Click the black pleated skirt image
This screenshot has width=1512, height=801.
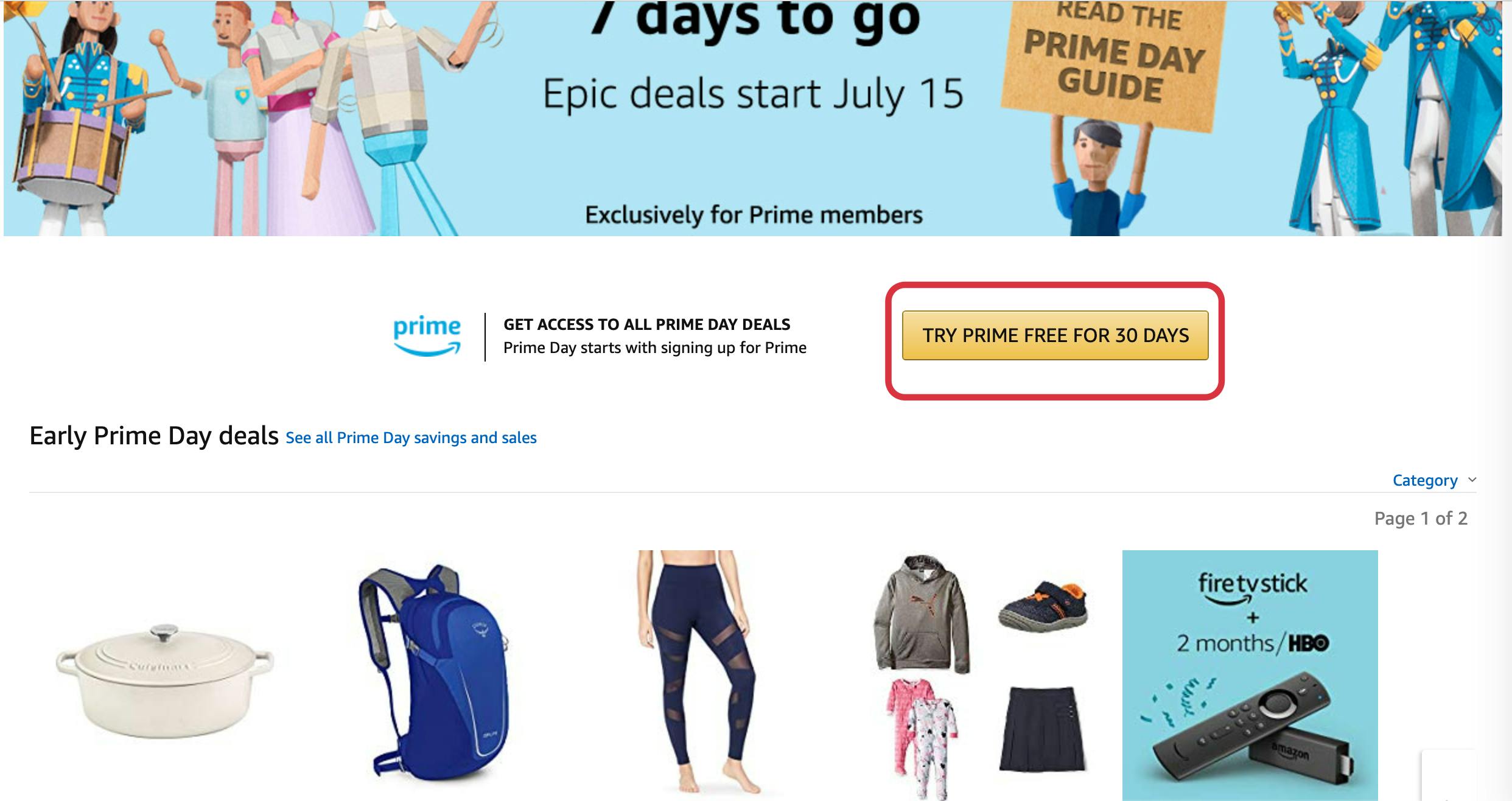click(1042, 729)
